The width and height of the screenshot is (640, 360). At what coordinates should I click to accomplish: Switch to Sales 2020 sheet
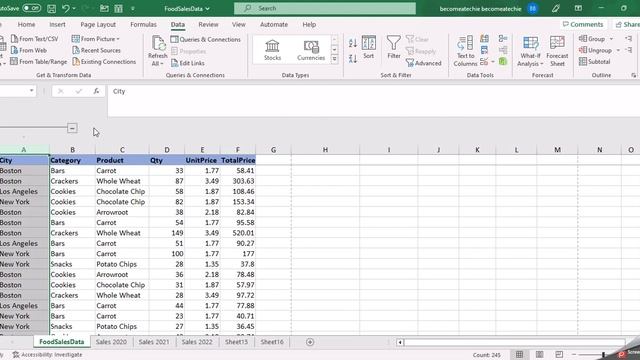point(111,342)
